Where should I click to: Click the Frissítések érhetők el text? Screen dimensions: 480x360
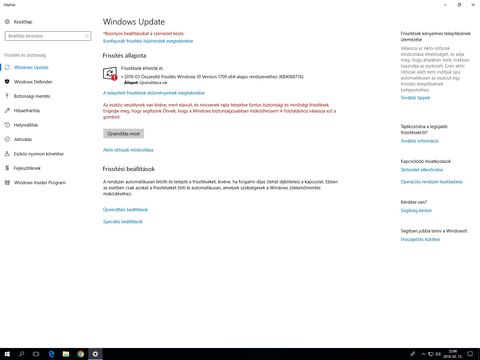click(x=142, y=68)
